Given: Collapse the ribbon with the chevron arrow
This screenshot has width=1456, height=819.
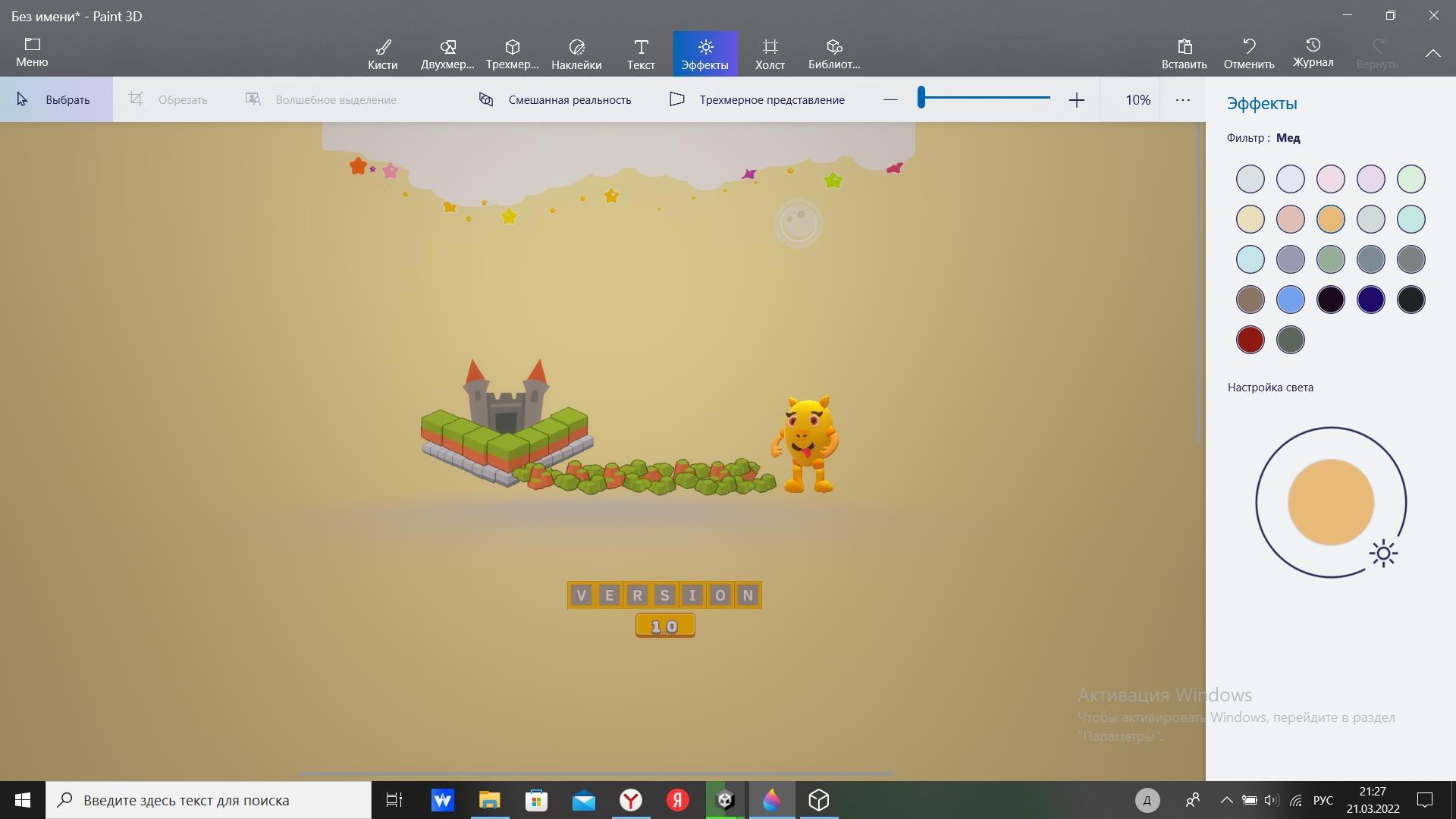Looking at the screenshot, I should [1432, 53].
